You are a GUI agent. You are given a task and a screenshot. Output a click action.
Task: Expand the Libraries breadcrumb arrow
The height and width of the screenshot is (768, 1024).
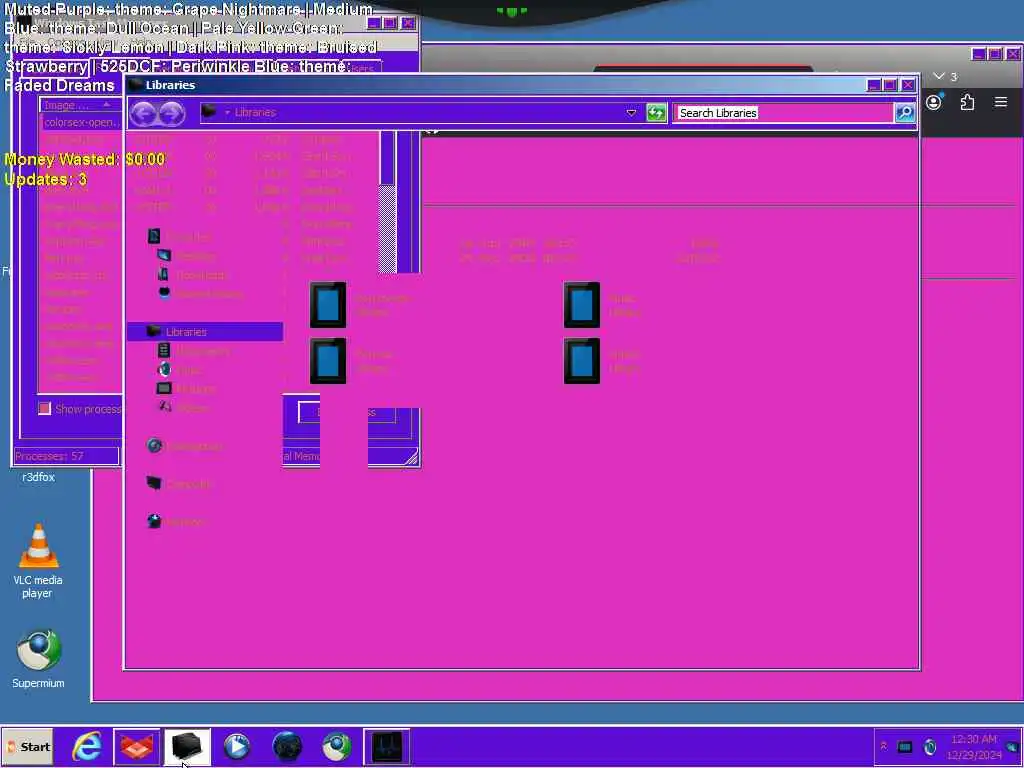[x=227, y=112]
